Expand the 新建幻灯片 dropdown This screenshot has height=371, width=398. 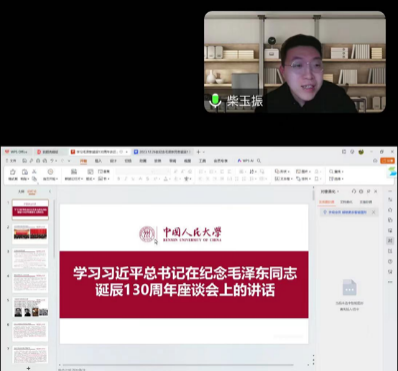74,179
